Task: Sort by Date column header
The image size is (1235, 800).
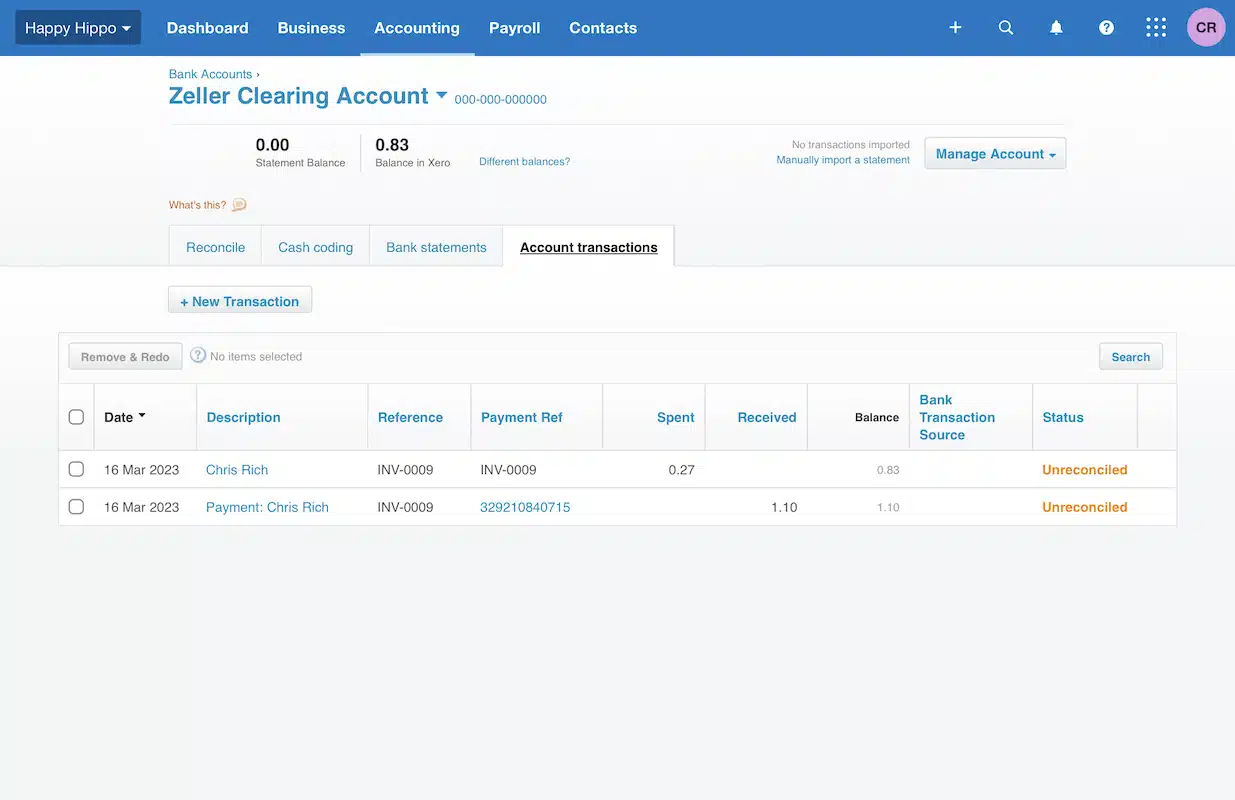Action: [125, 417]
